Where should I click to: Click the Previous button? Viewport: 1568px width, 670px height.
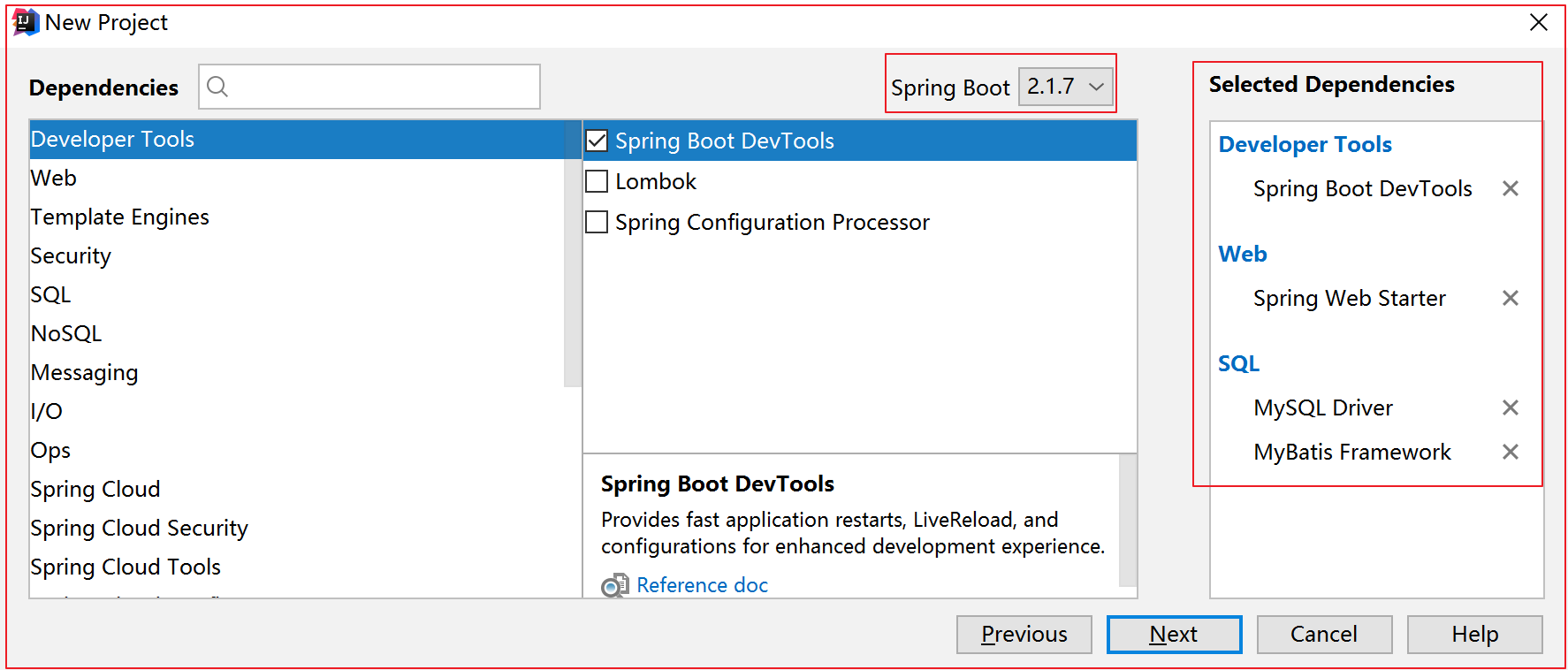click(x=1024, y=635)
